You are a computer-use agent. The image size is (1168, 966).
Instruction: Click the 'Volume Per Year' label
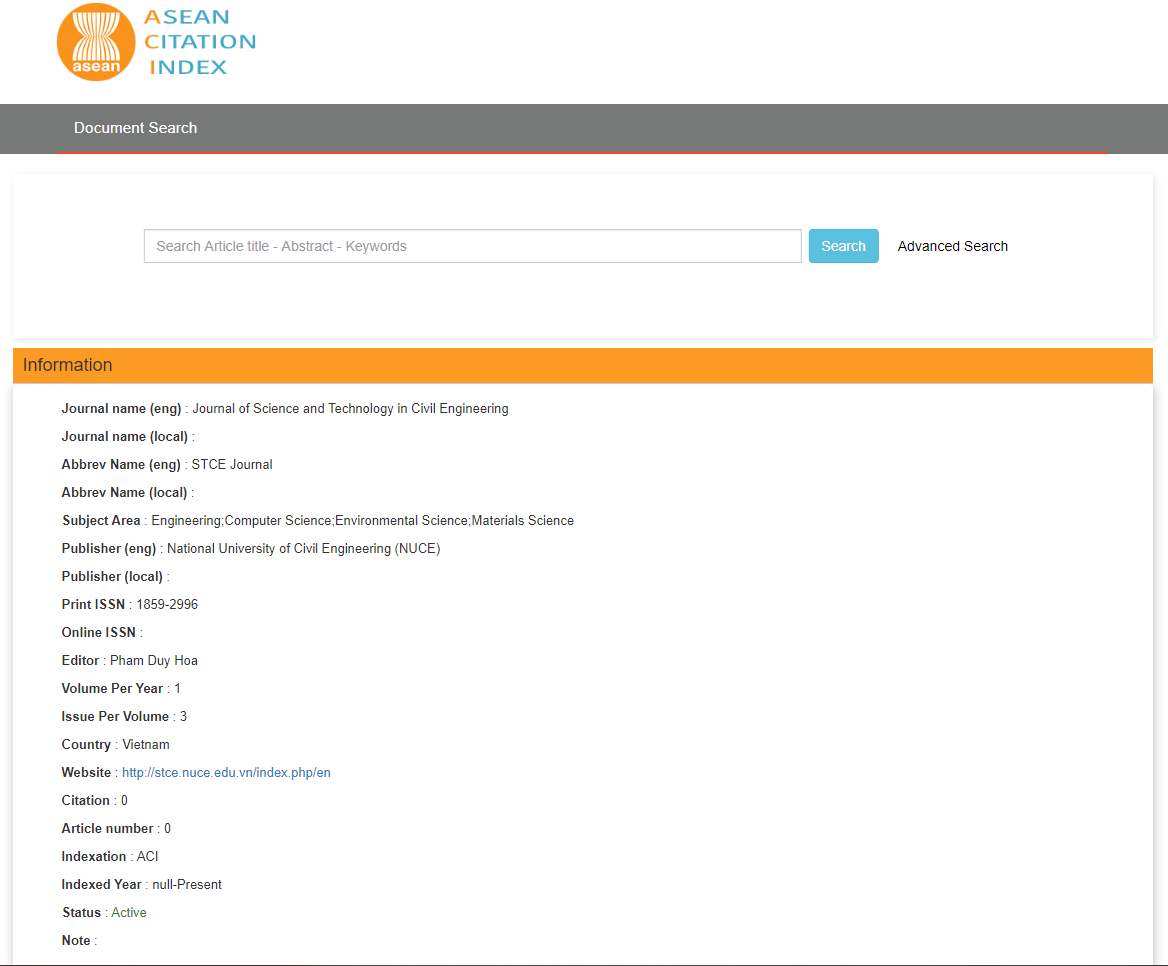pos(112,688)
